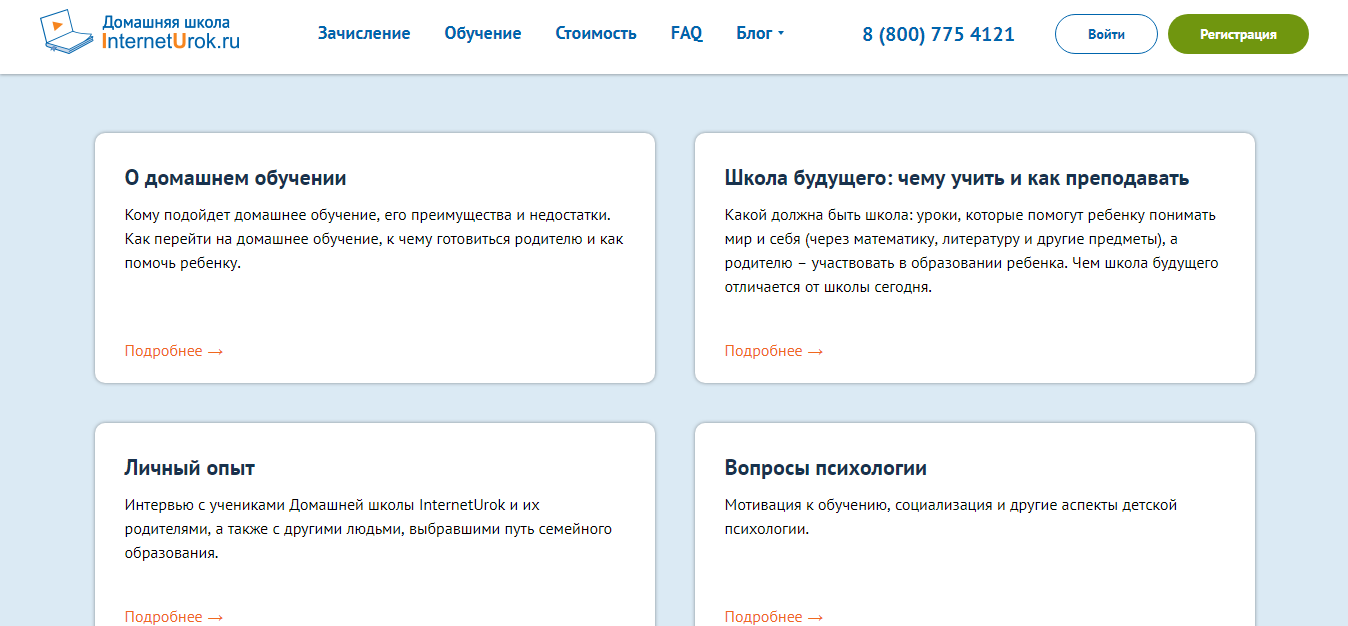Screen dimensions: 1348x626
Task: Click the chevron next to Блог
Action: tap(782, 32)
